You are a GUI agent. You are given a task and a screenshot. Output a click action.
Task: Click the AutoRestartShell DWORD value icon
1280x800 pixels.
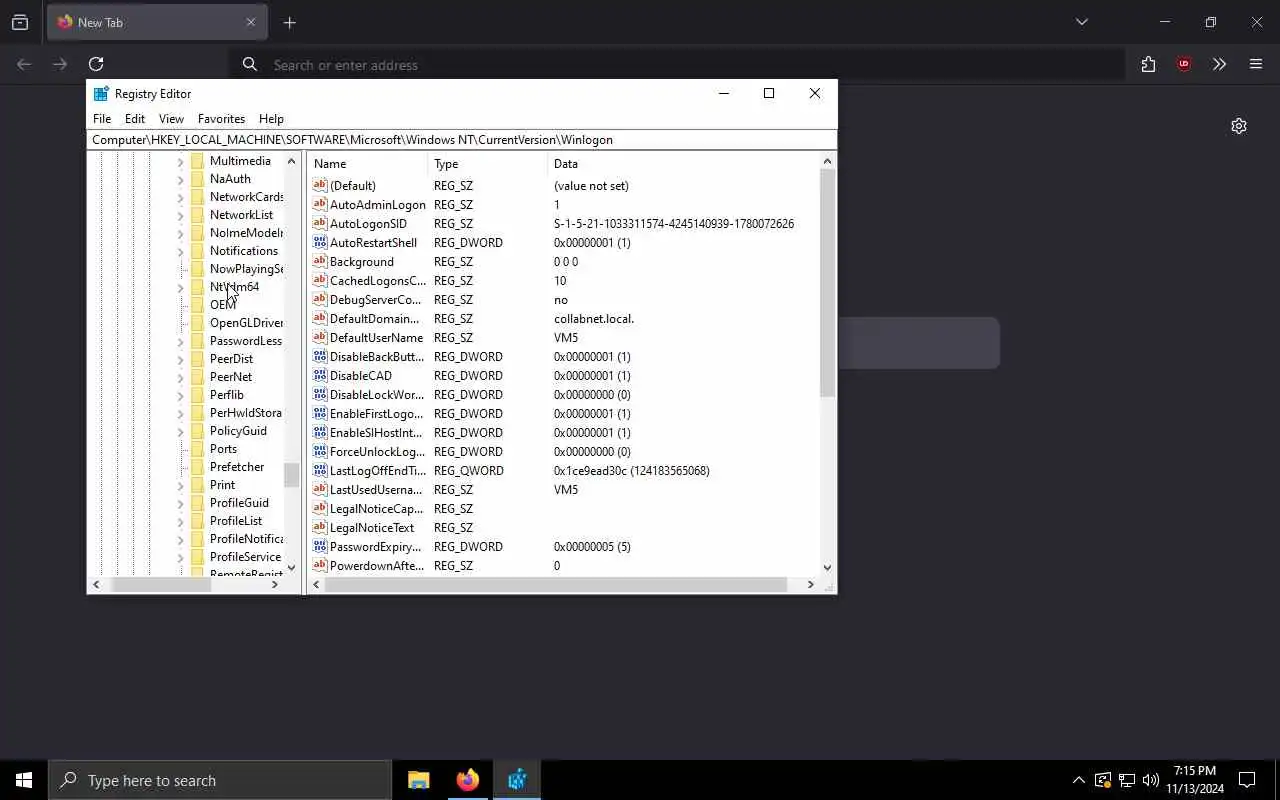320,242
